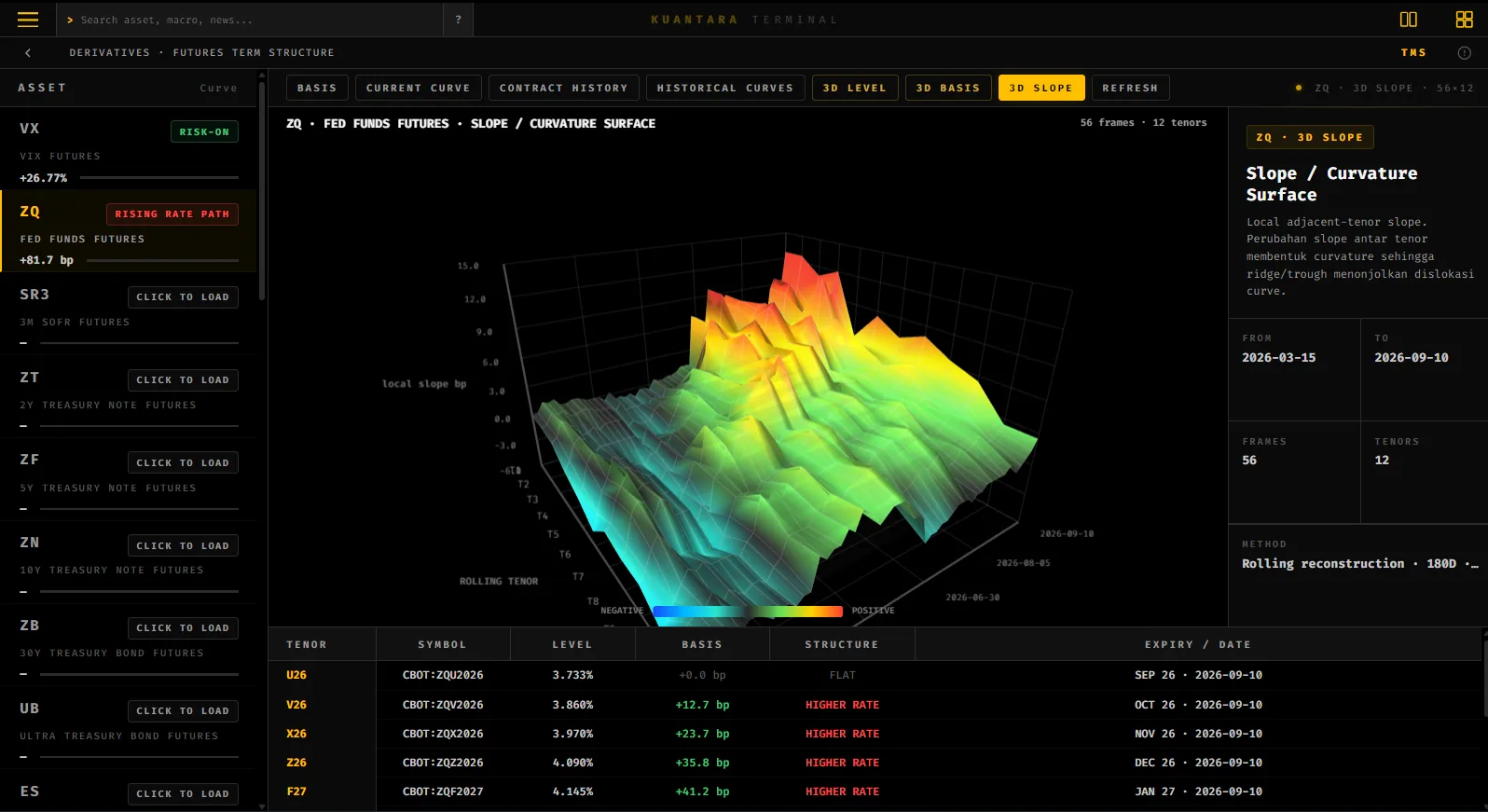Load the ES asset curve
The width and height of the screenshot is (1488, 812).
pos(183,794)
